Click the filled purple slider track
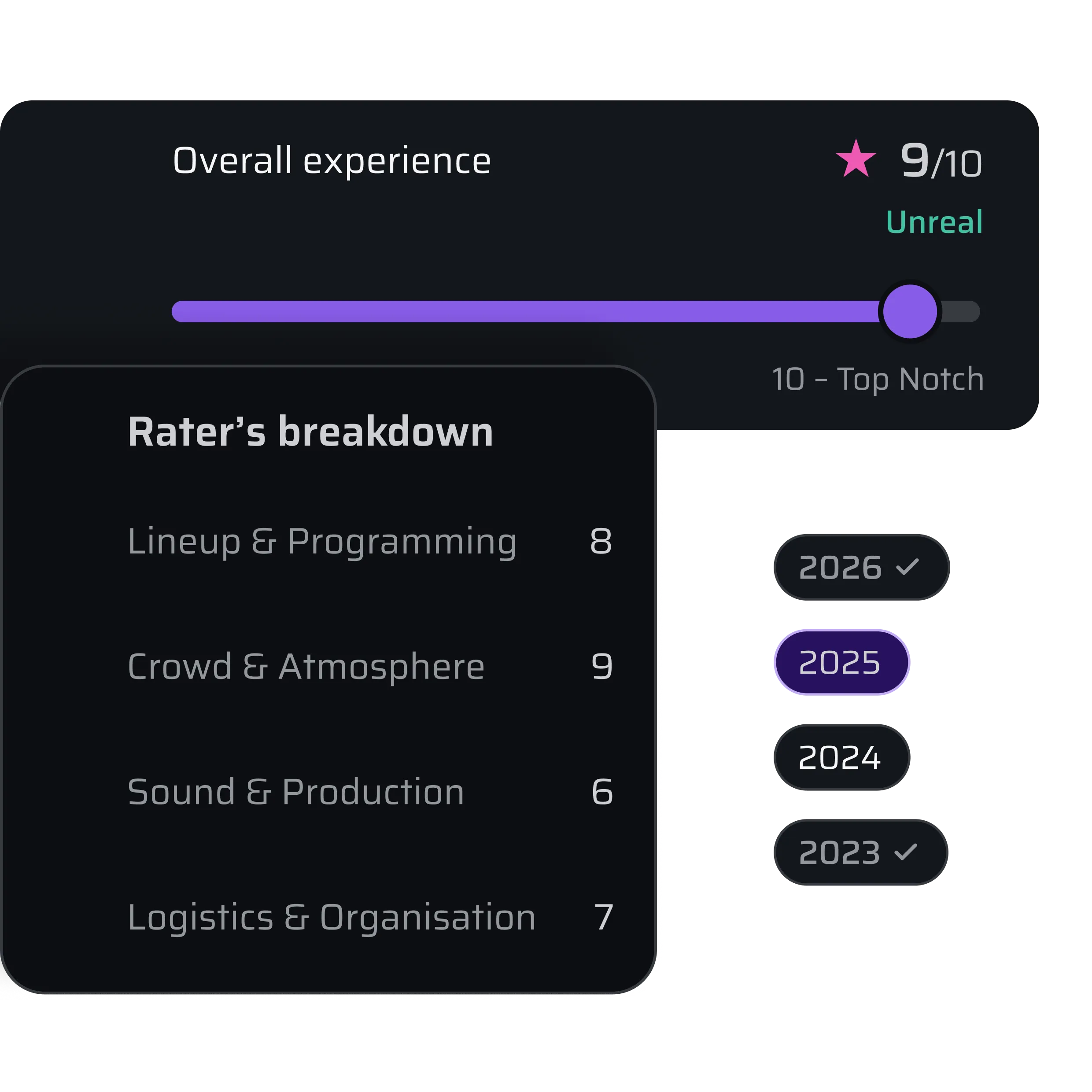Viewport: 1092px width, 1092px height. pos(527,311)
